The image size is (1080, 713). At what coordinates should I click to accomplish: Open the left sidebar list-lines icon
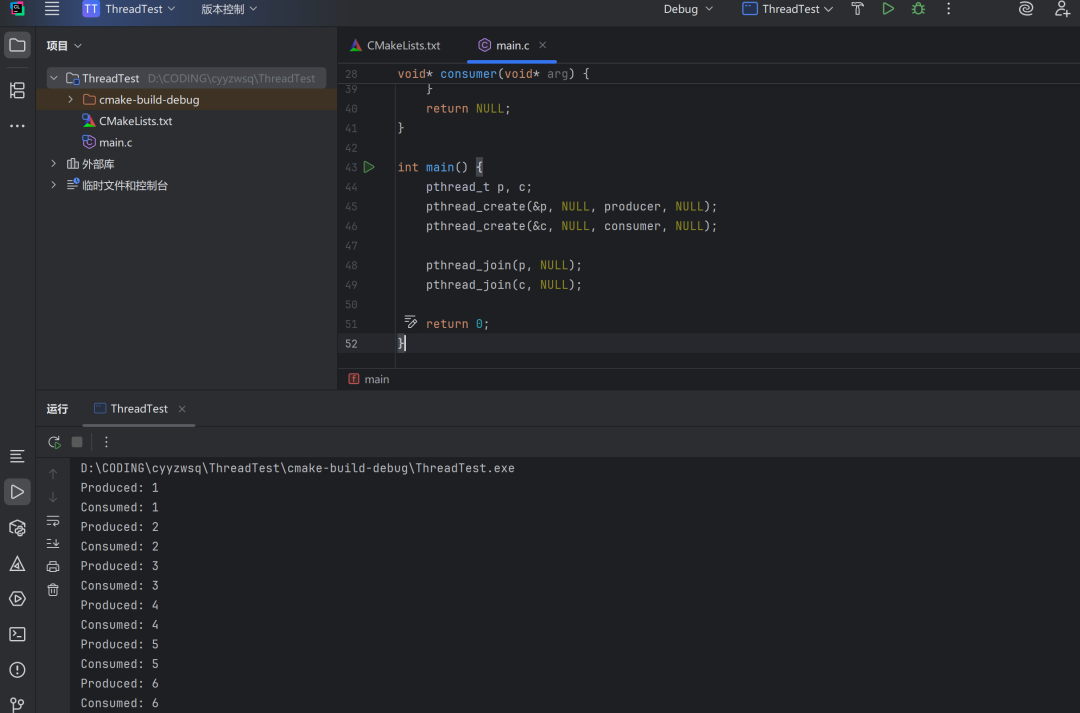coord(17,456)
